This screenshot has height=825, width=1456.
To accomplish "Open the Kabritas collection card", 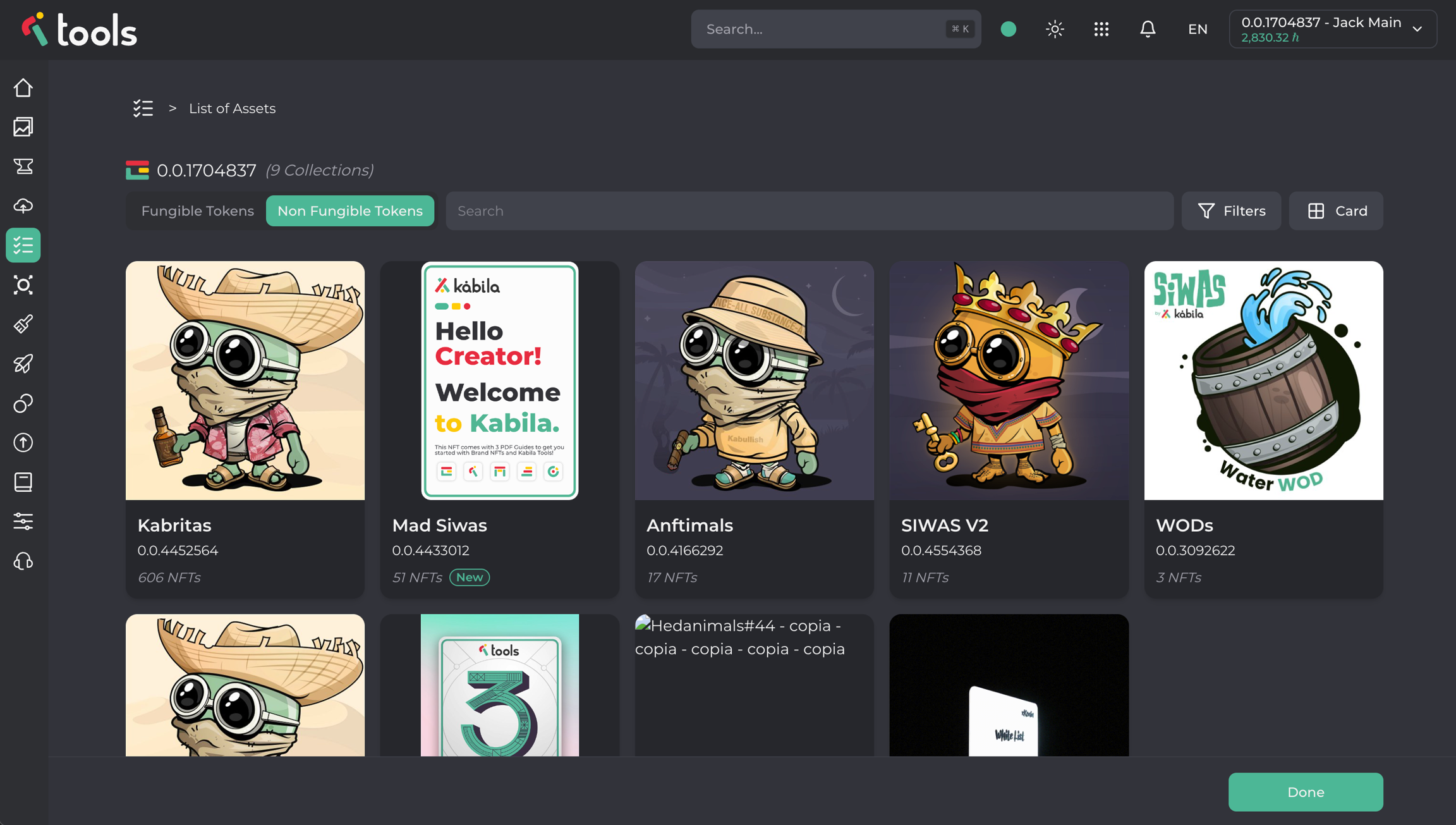I will 245,429.
